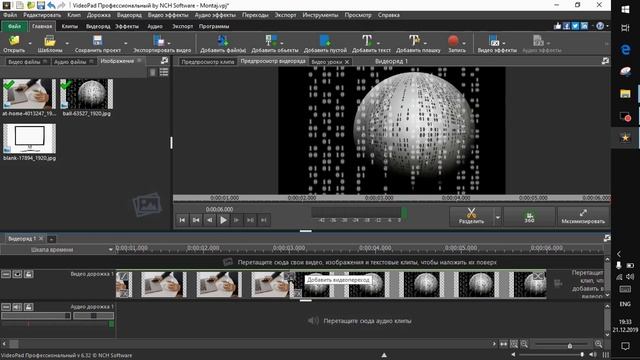Jump to start of sequence button
The width and height of the screenshot is (640, 360).
tap(182, 220)
